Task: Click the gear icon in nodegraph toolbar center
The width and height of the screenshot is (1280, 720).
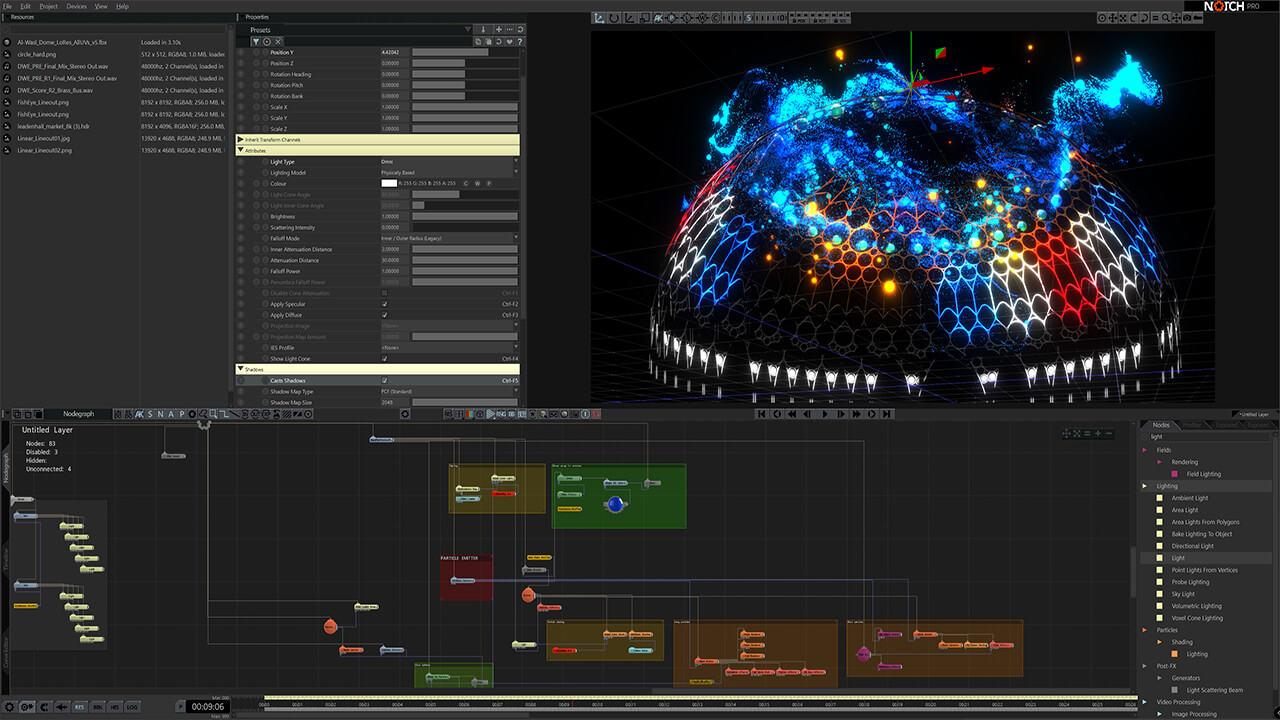Action: pyautogui.click(x=405, y=413)
